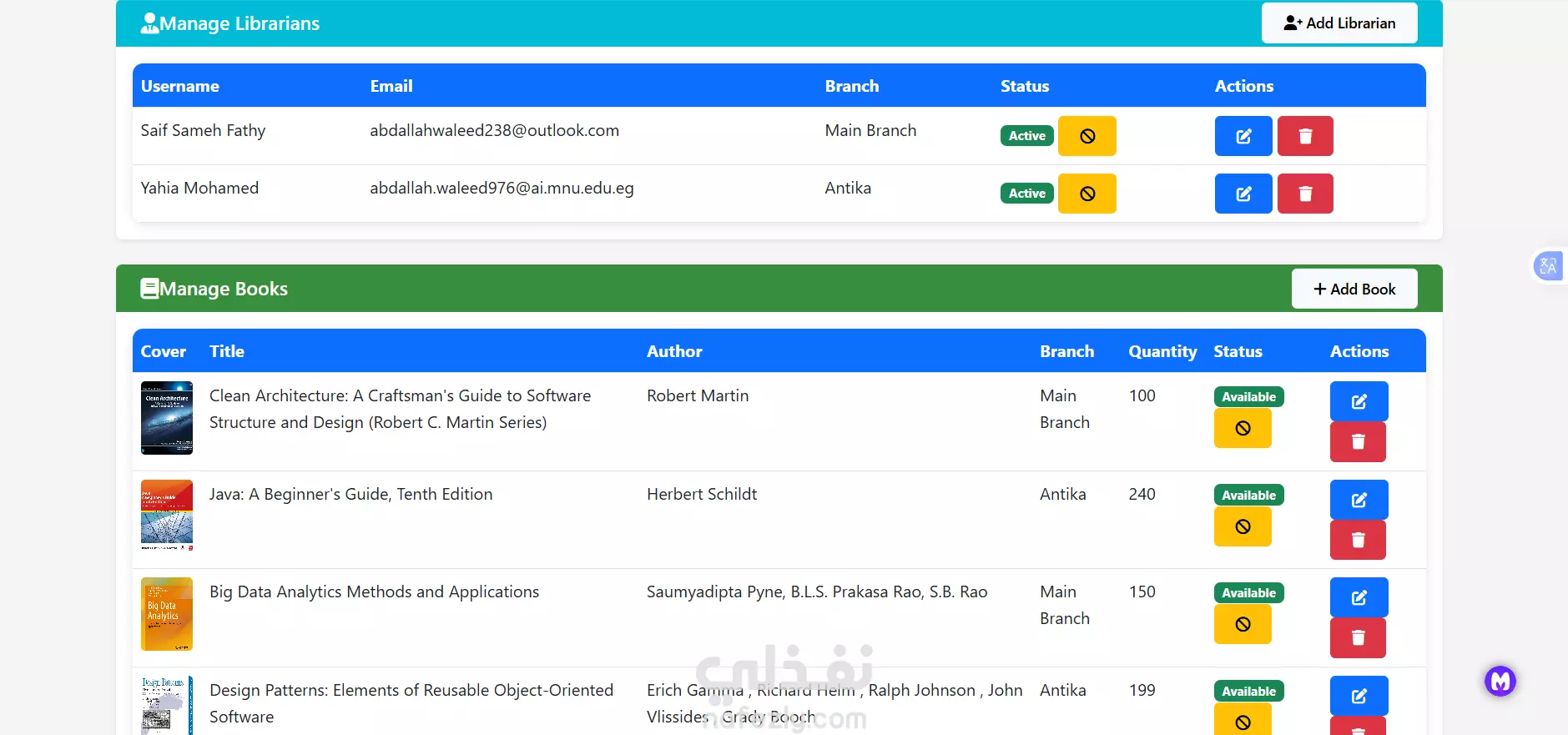Image resolution: width=1568 pixels, height=735 pixels.
Task: Disable the Java Beginner's Guide book
Action: coord(1243,526)
